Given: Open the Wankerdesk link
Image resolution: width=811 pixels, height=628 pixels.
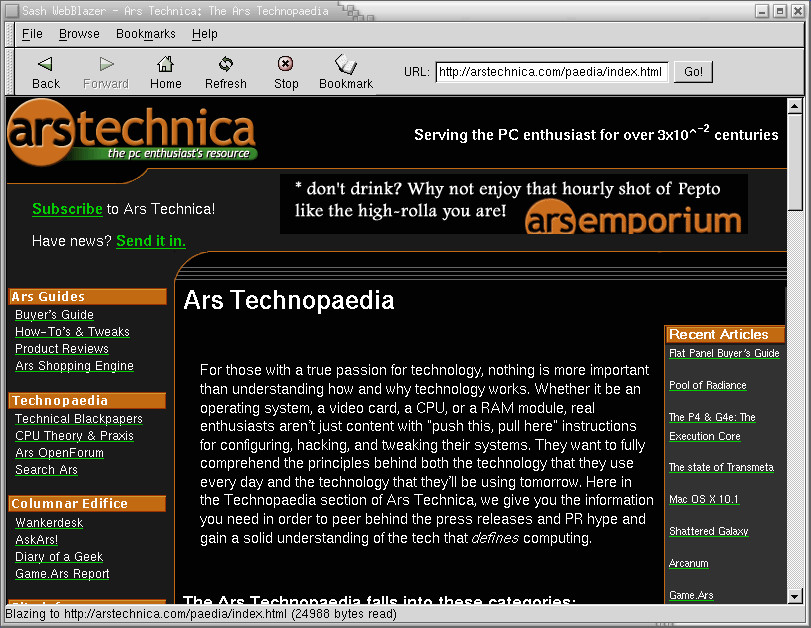Looking at the screenshot, I should [x=49, y=523].
